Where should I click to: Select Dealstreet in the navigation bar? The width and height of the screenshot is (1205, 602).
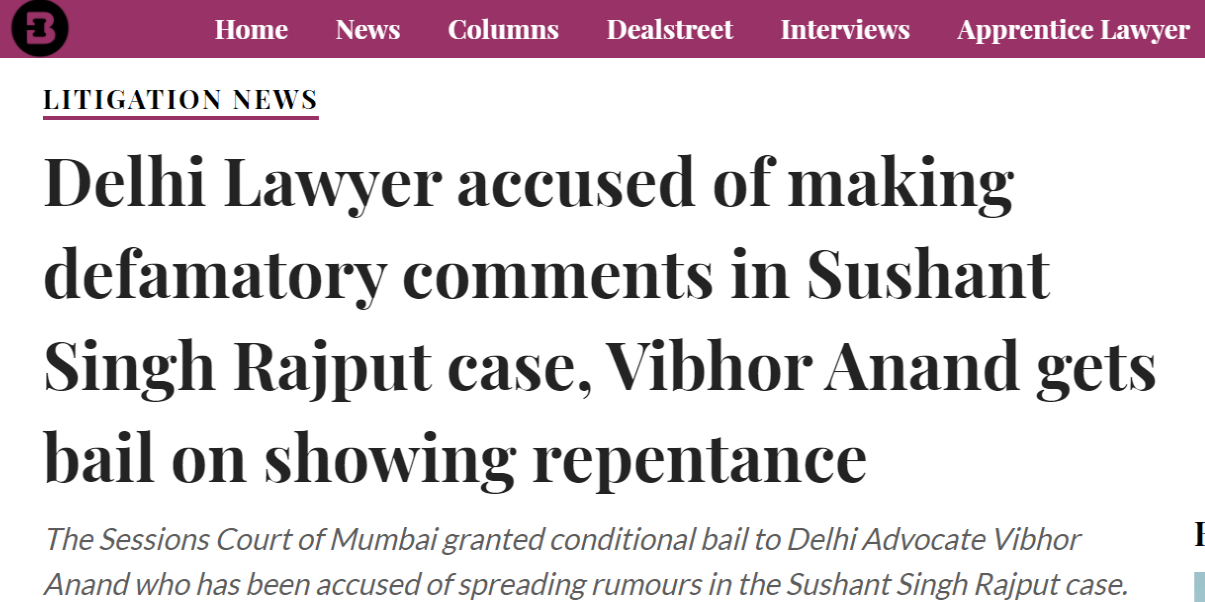click(670, 30)
